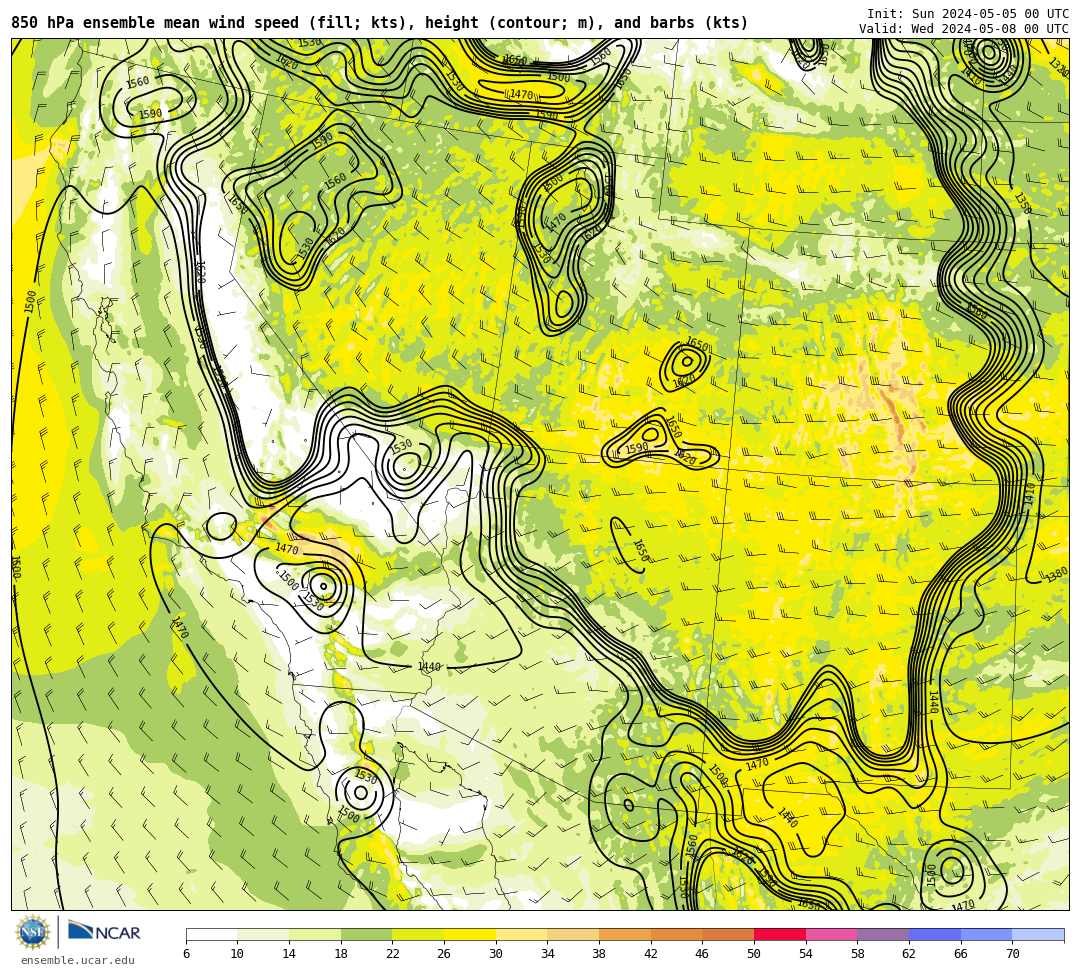Viewport: 1080px width, 973px height.
Task: Pick the purple 58–62 kts colorbar segment
Action: point(883,934)
